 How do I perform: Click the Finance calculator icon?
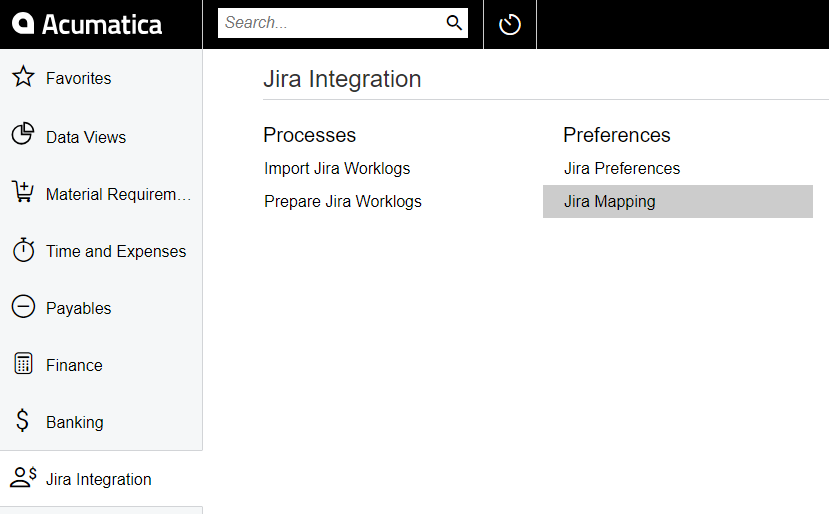click(23, 364)
